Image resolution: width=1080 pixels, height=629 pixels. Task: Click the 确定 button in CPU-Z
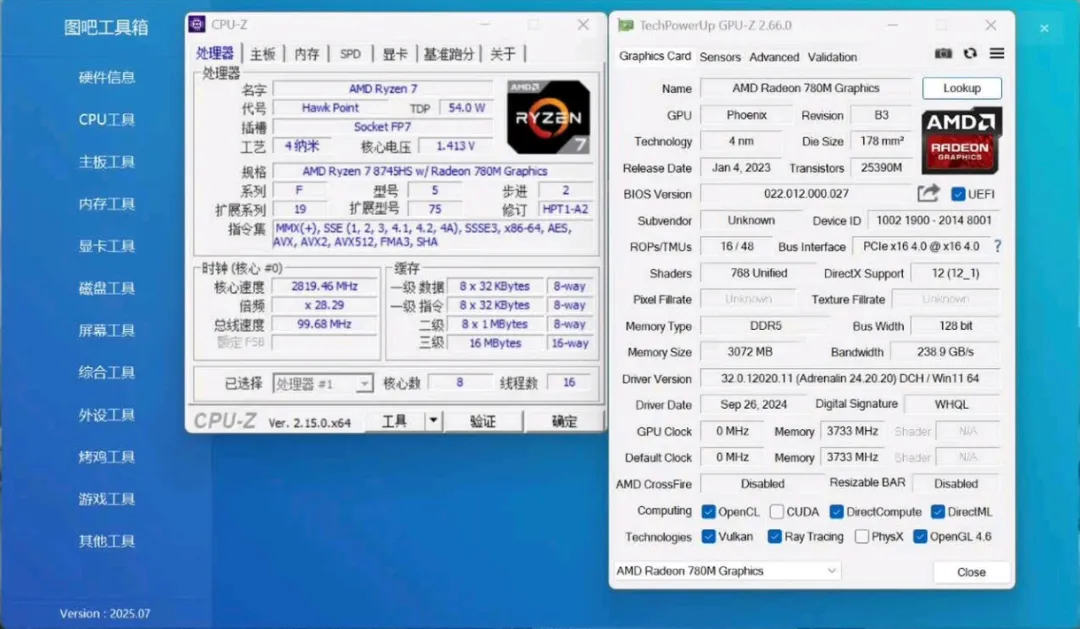pyautogui.click(x=564, y=420)
